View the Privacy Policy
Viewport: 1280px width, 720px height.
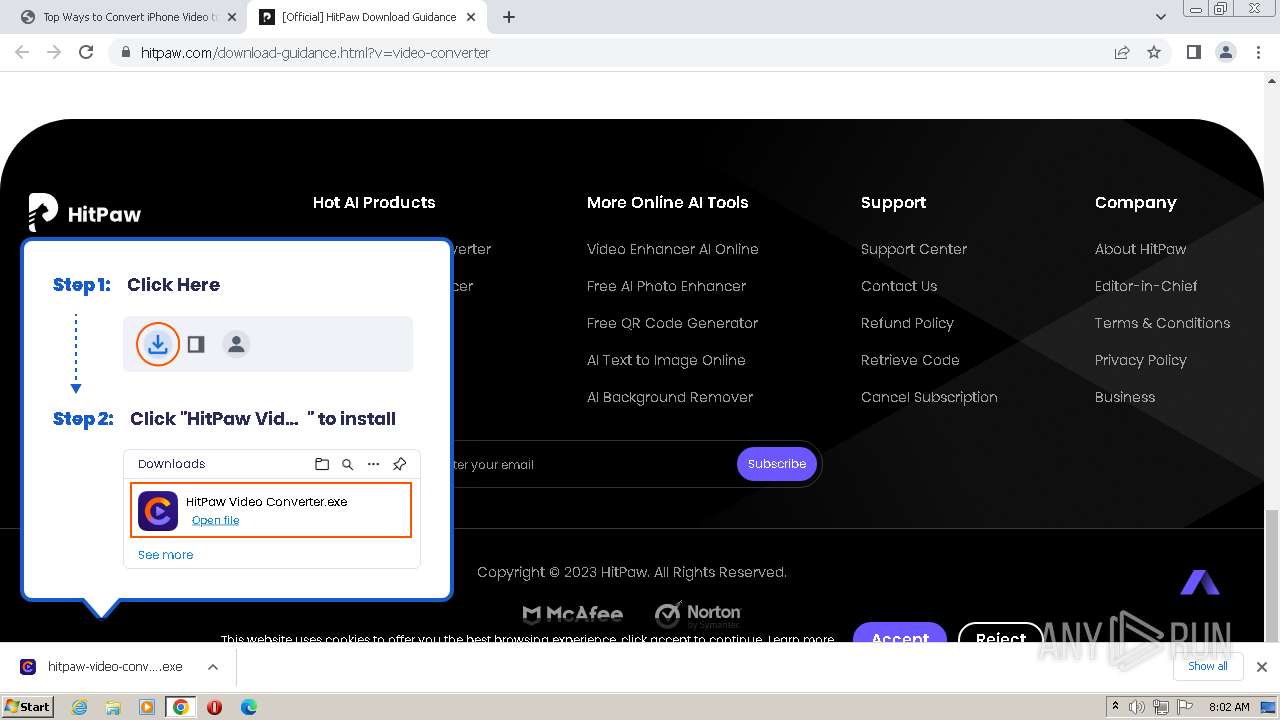(x=1140, y=360)
